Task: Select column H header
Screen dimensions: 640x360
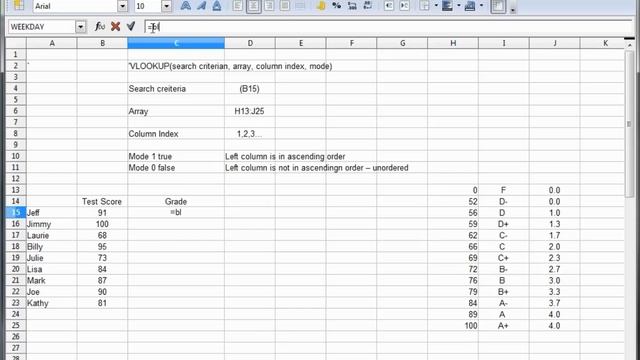Action: click(453, 43)
